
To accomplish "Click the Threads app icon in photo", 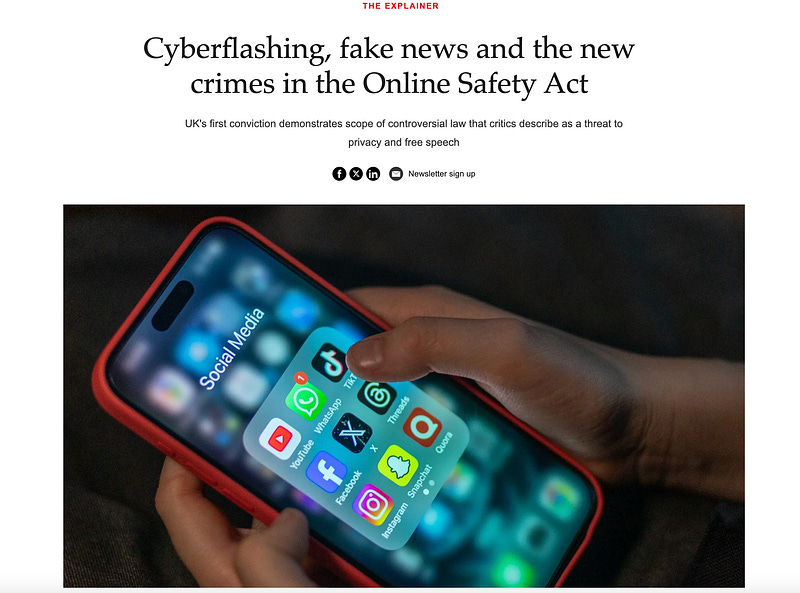I will (377, 396).
